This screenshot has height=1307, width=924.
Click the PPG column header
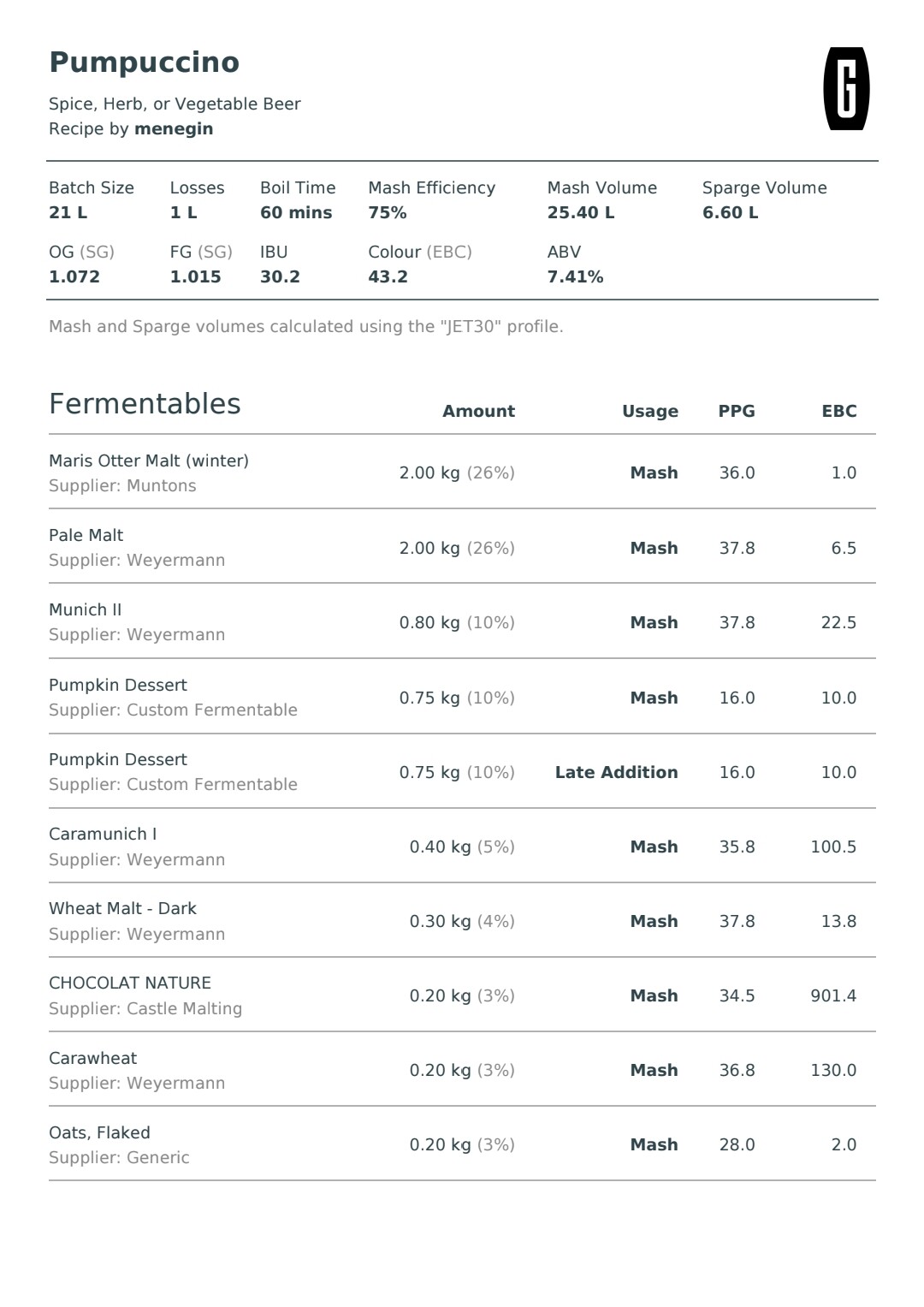[736, 411]
